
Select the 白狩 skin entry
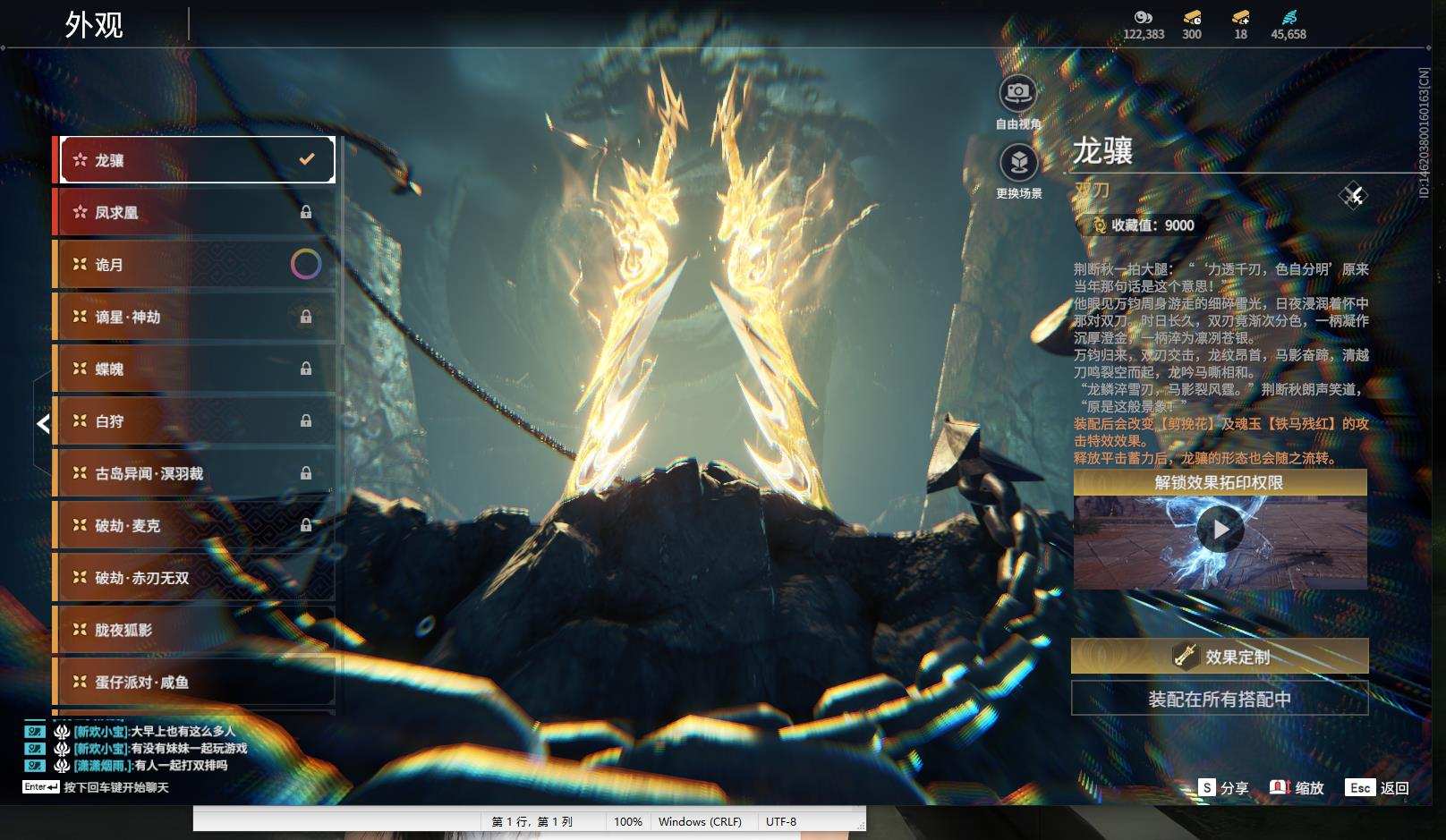tap(194, 420)
